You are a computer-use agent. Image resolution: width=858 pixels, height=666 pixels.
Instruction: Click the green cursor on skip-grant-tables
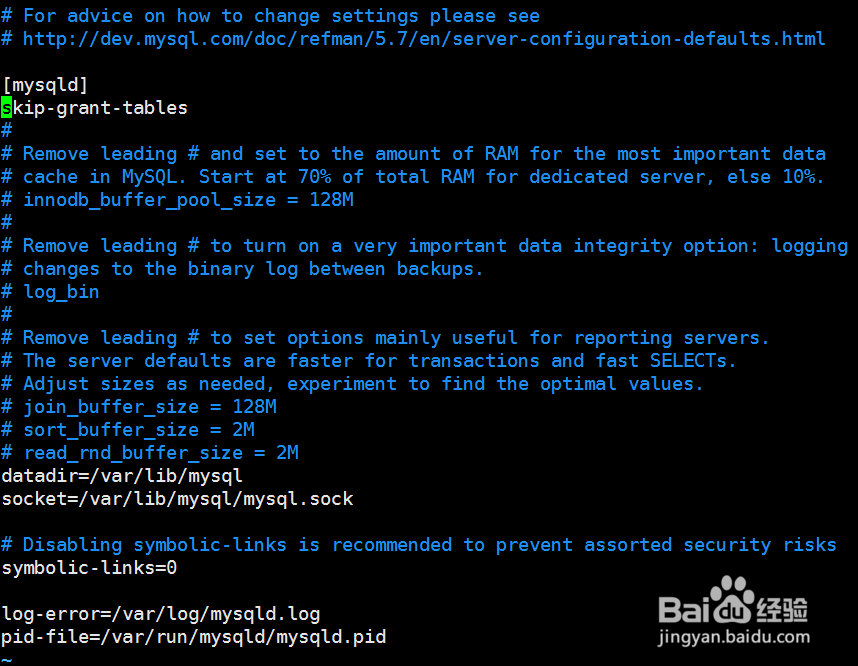pos(7,108)
